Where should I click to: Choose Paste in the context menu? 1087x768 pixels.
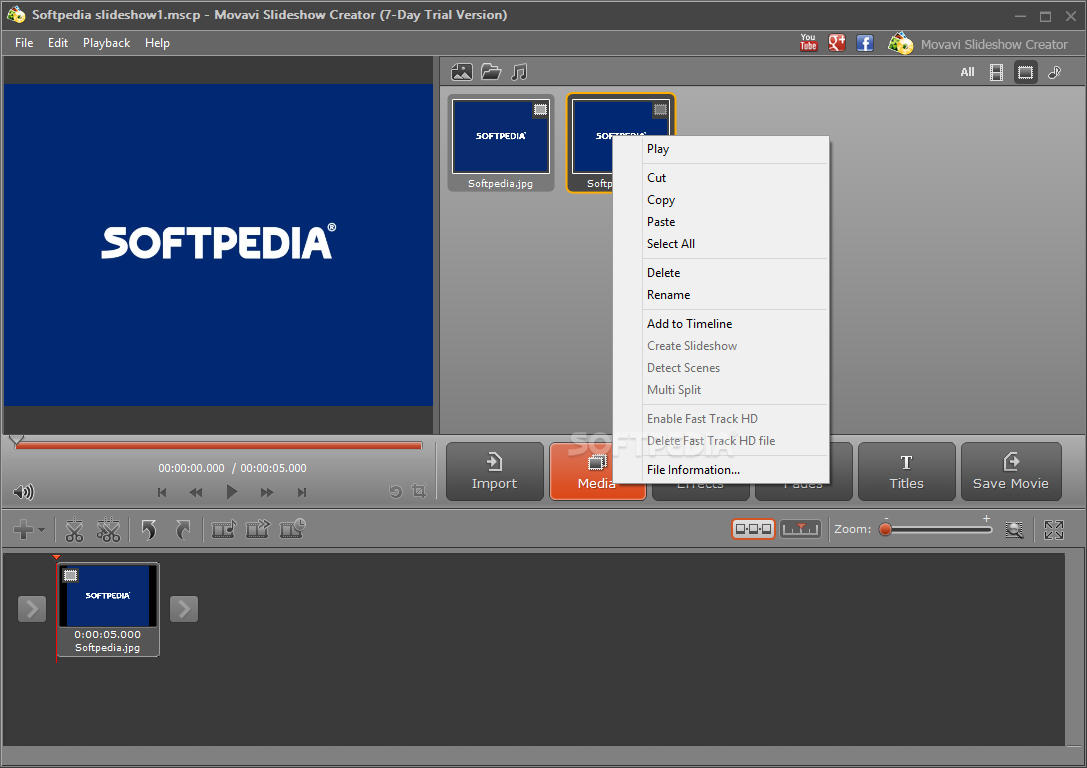pyautogui.click(x=721, y=222)
